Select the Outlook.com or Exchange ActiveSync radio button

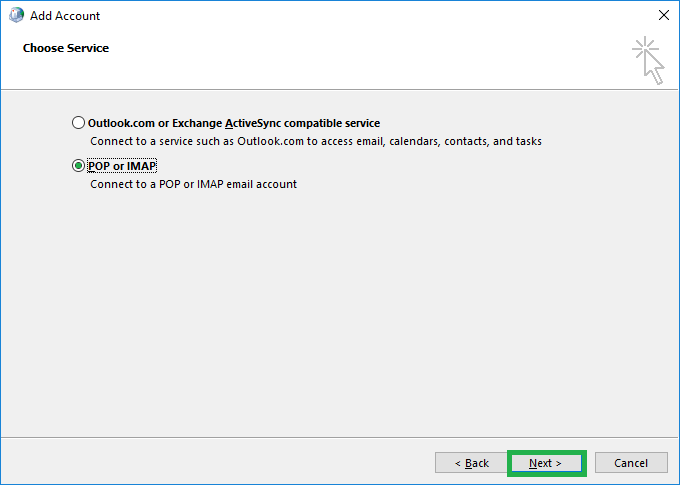(x=78, y=123)
